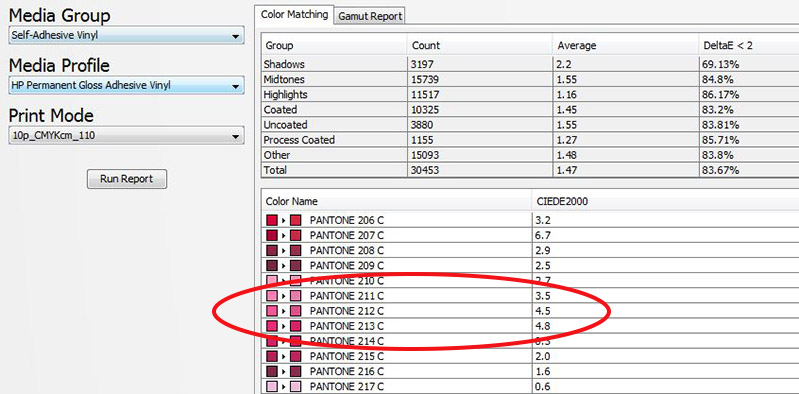Select the PANTONE 210 C color name

tap(347, 280)
